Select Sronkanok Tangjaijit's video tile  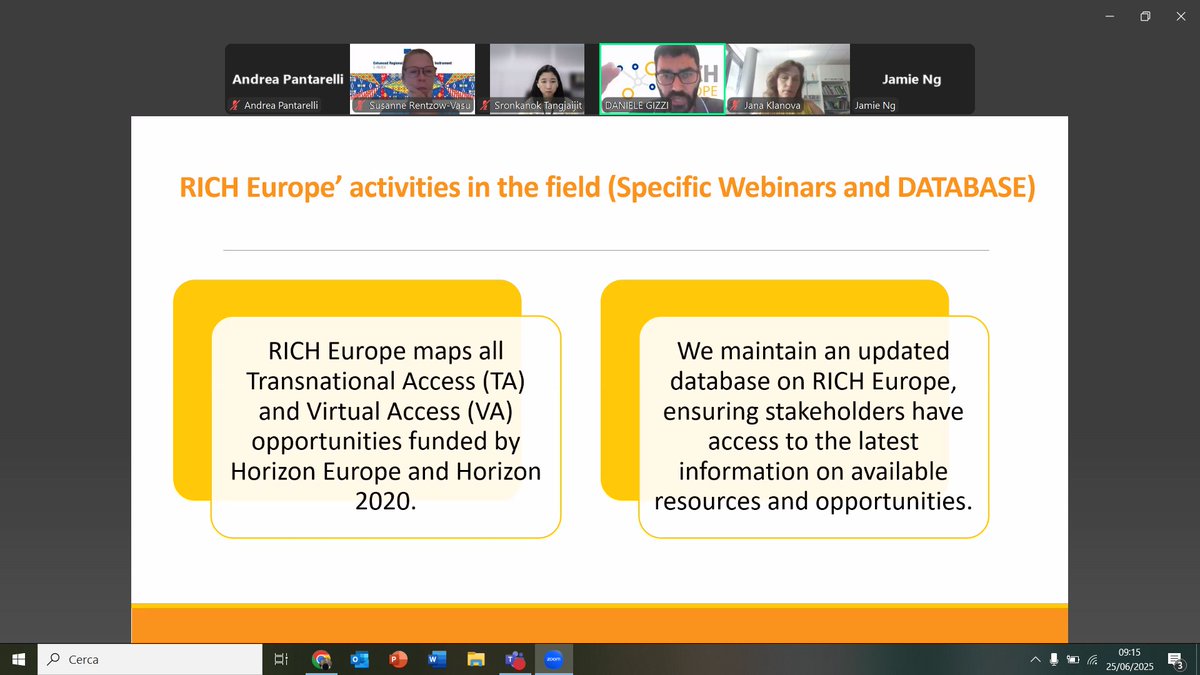537,79
